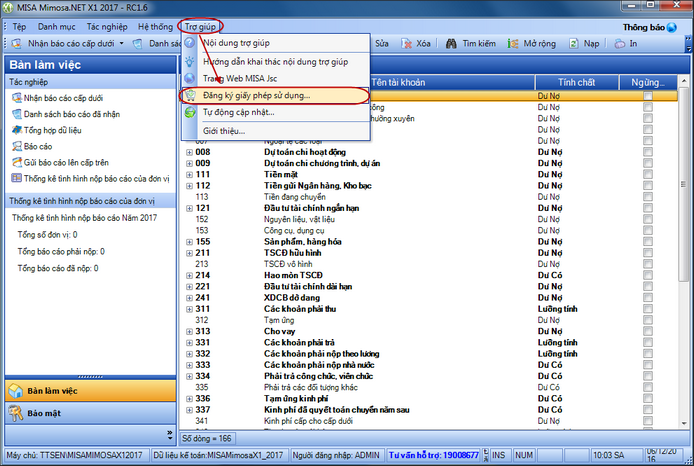This screenshot has width=694, height=466.
Task: Click the Báo cáo sidebar icon
Action: [x=17, y=146]
